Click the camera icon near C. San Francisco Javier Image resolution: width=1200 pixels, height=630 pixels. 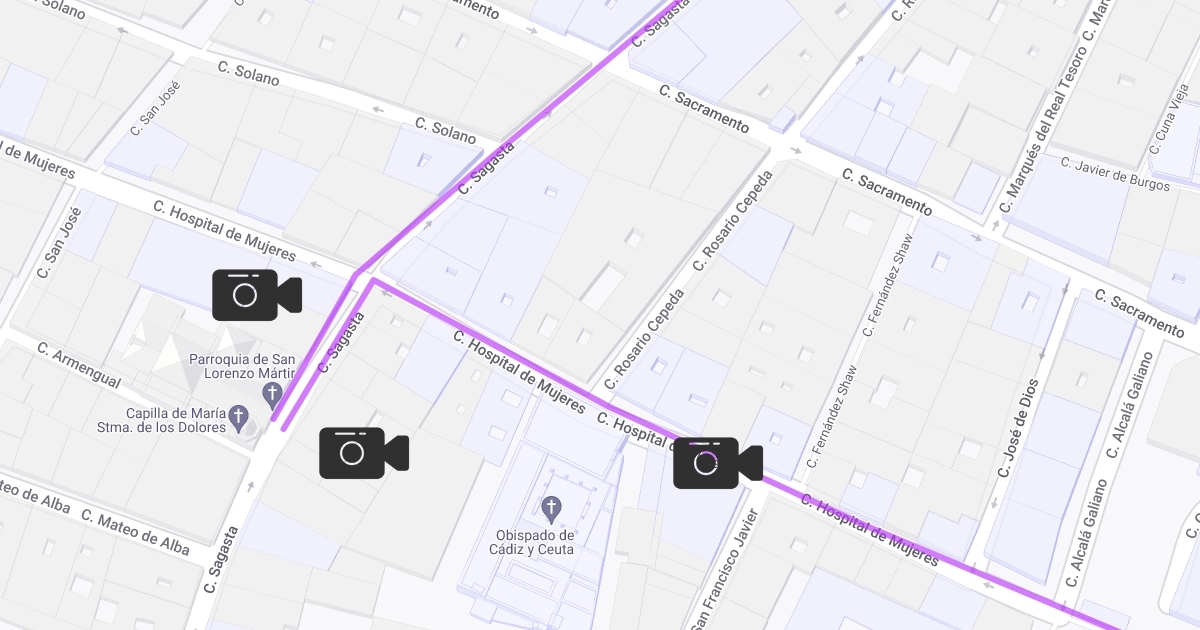(x=718, y=463)
